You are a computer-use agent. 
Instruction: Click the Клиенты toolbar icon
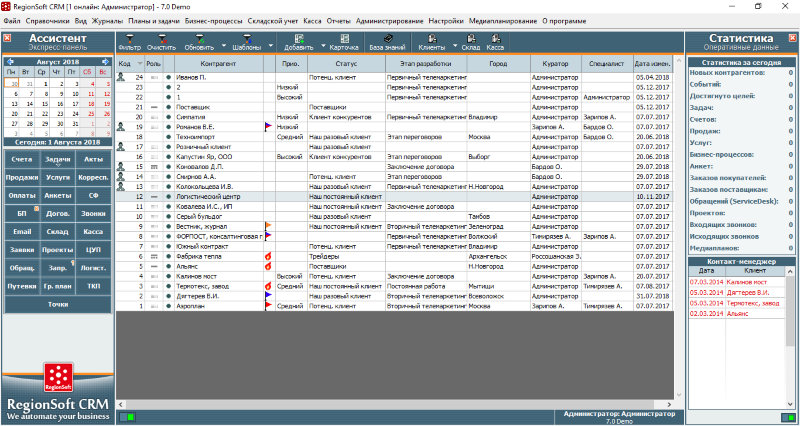(432, 41)
